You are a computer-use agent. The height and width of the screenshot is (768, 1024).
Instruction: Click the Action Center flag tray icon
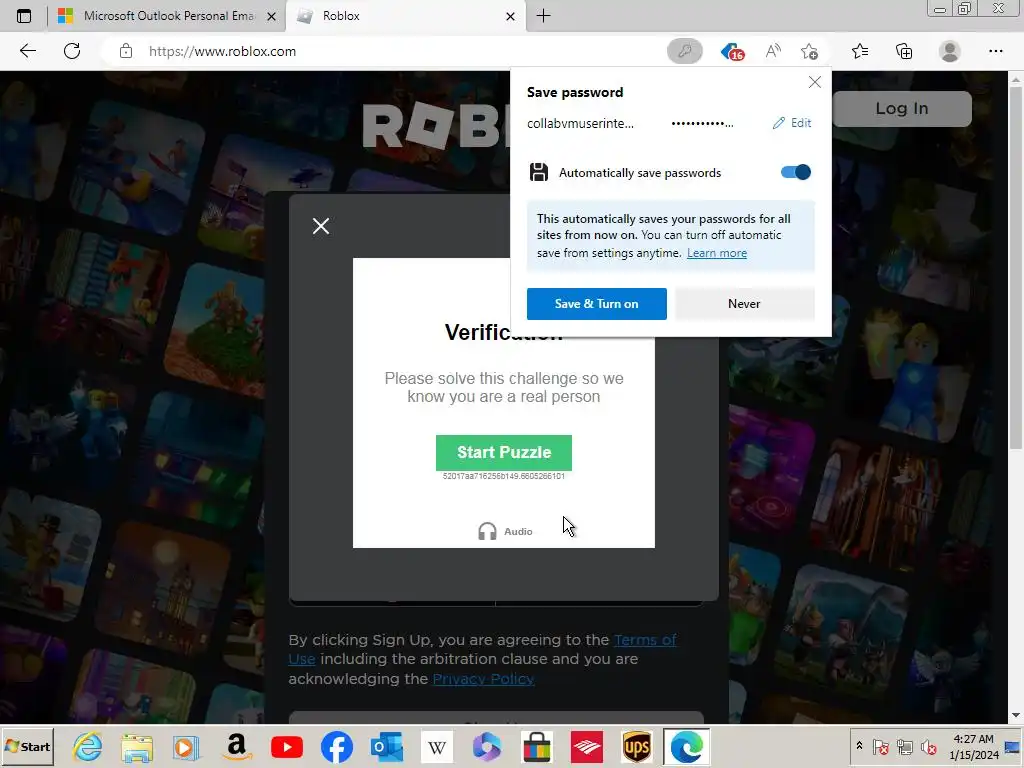click(x=880, y=746)
